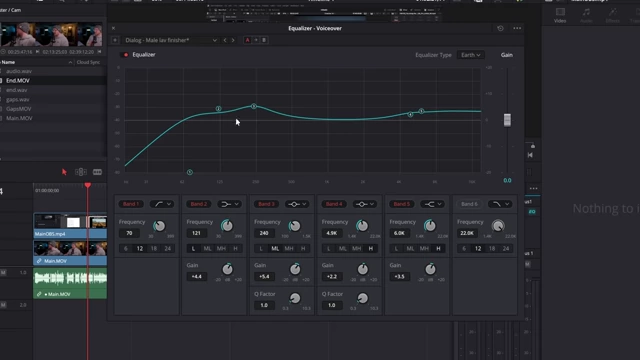Select EQ curve node 1 at graph bottom
The width and height of the screenshot is (640, 360).
coord(190,172)
